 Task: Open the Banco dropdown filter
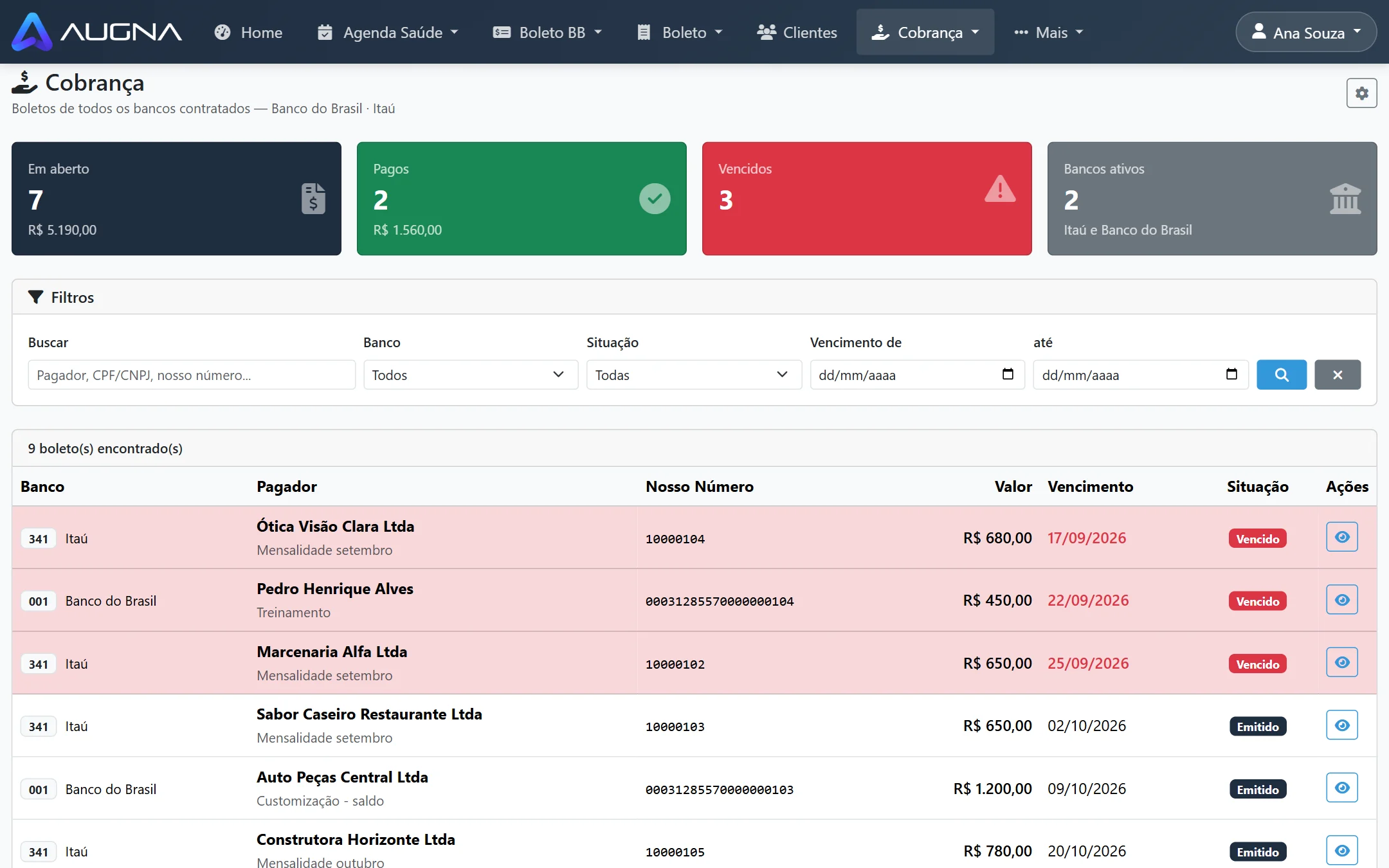(x=471, y=375)
